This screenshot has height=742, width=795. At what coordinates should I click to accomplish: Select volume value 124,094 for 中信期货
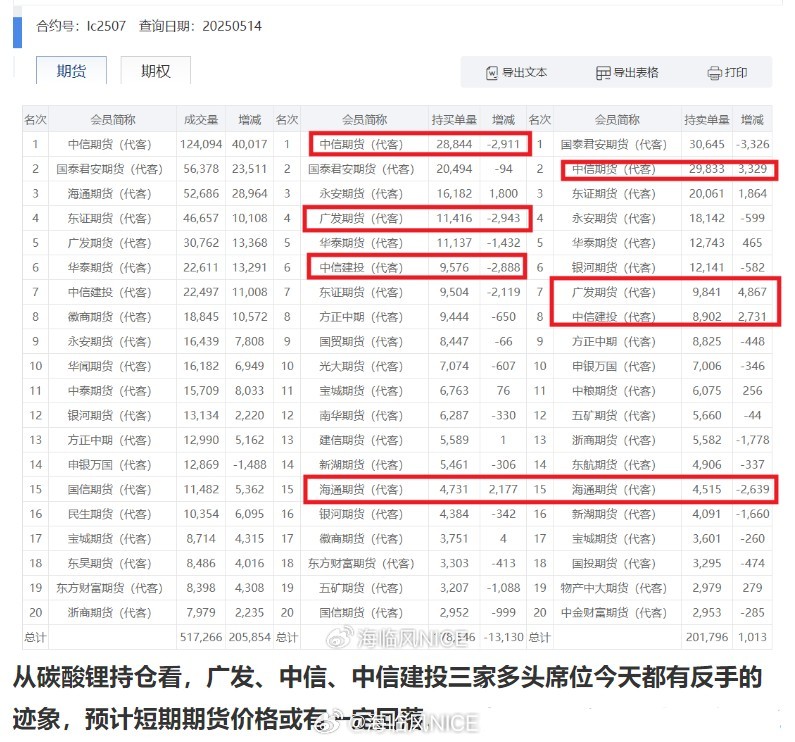coord(201,144)
